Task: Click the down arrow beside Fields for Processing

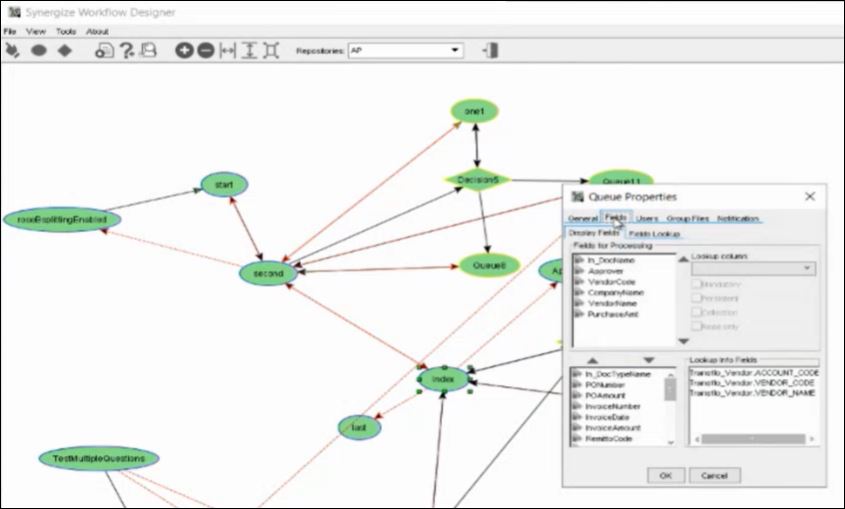Action: tap(683, 342)
